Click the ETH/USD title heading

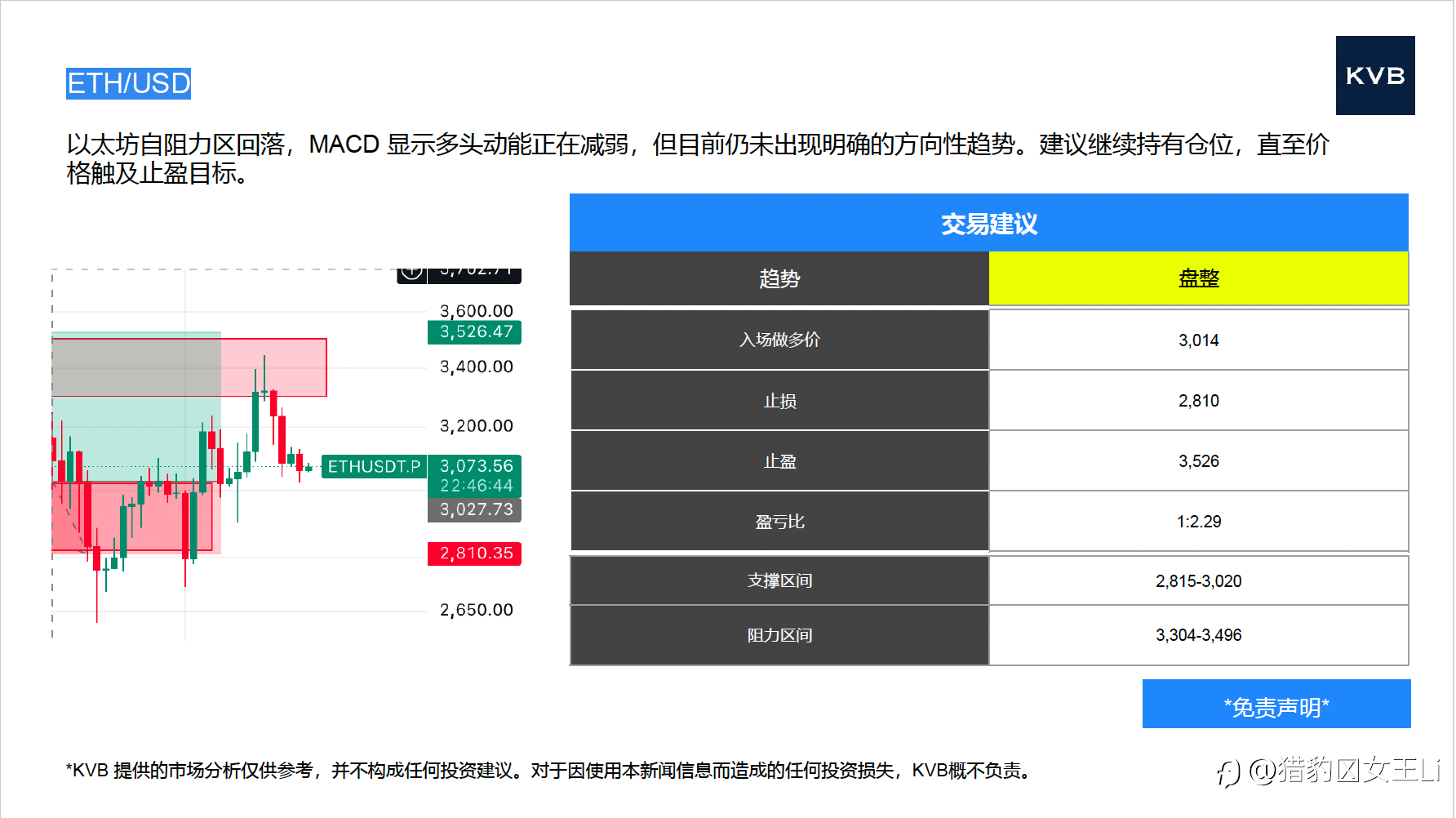[128, 83]
